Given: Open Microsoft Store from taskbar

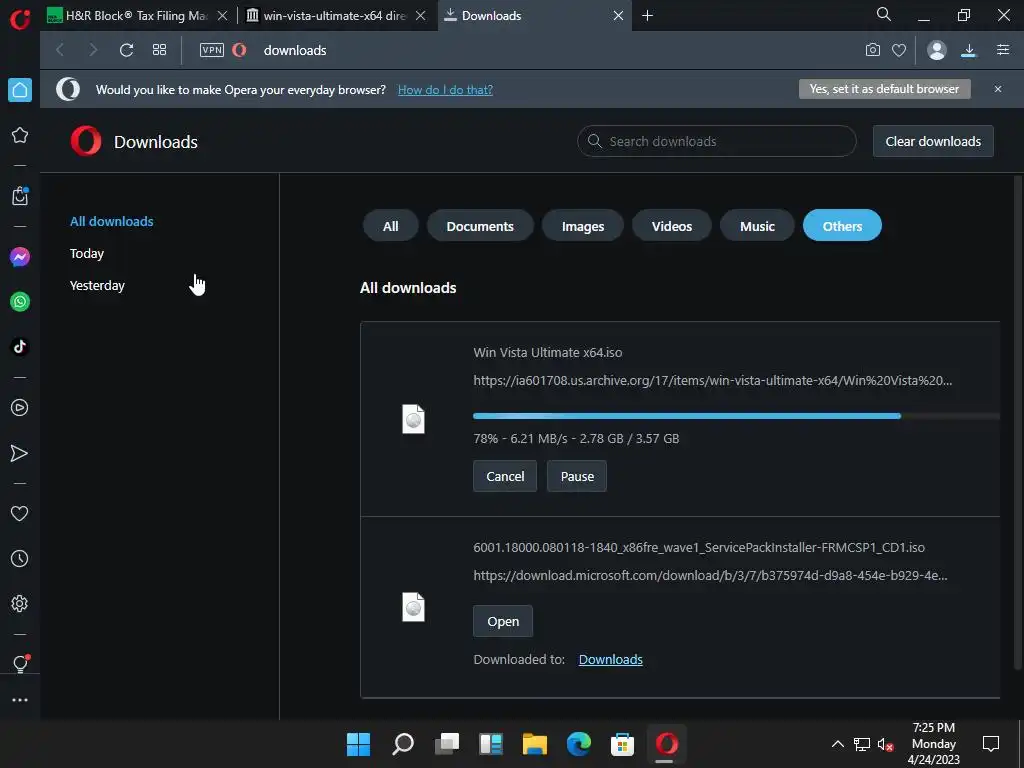Looking at the screenshot, I should click(x=622, y=744).
